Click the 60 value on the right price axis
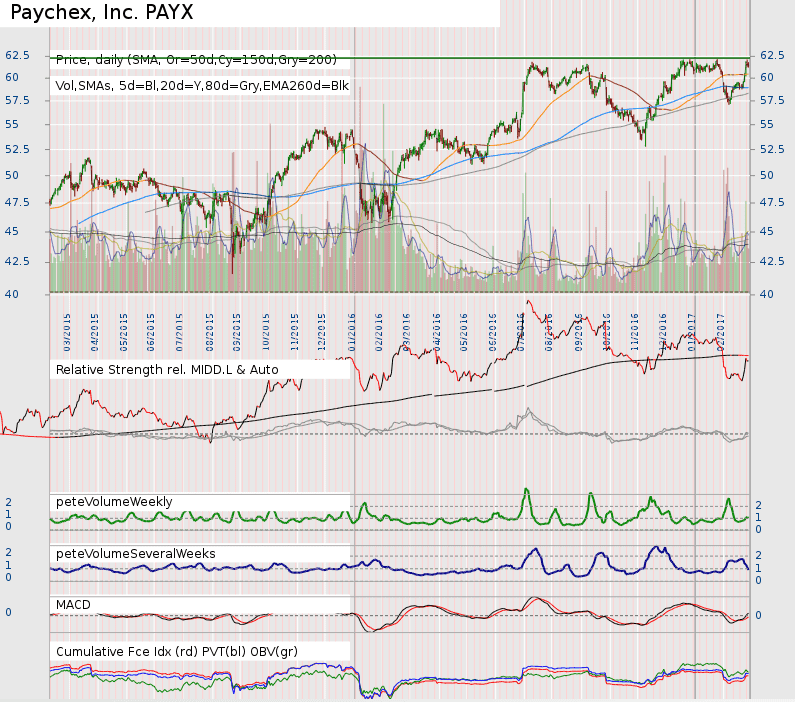 click(x=767, y=77)
